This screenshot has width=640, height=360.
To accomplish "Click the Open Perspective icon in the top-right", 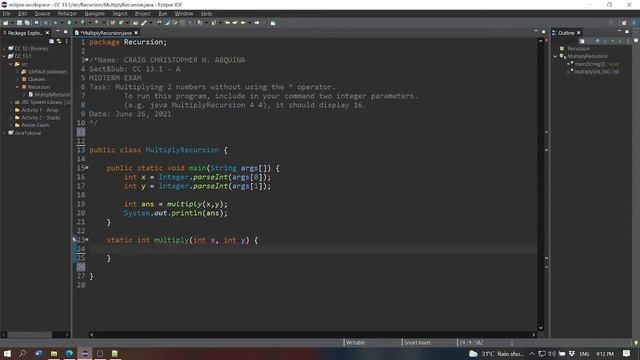I will (624, 23).
